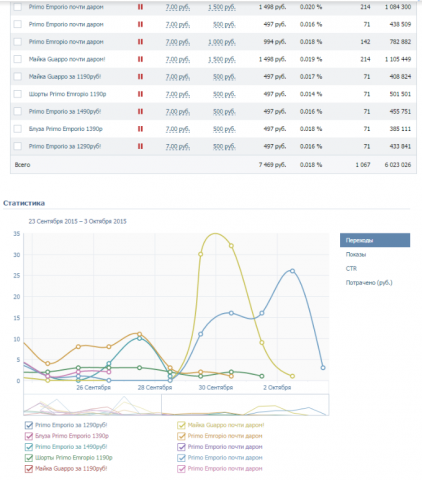Select table checkbox for Primo Emporio за 1490руб!
Viewport: 422px width, 480px height.
(18, 111)
